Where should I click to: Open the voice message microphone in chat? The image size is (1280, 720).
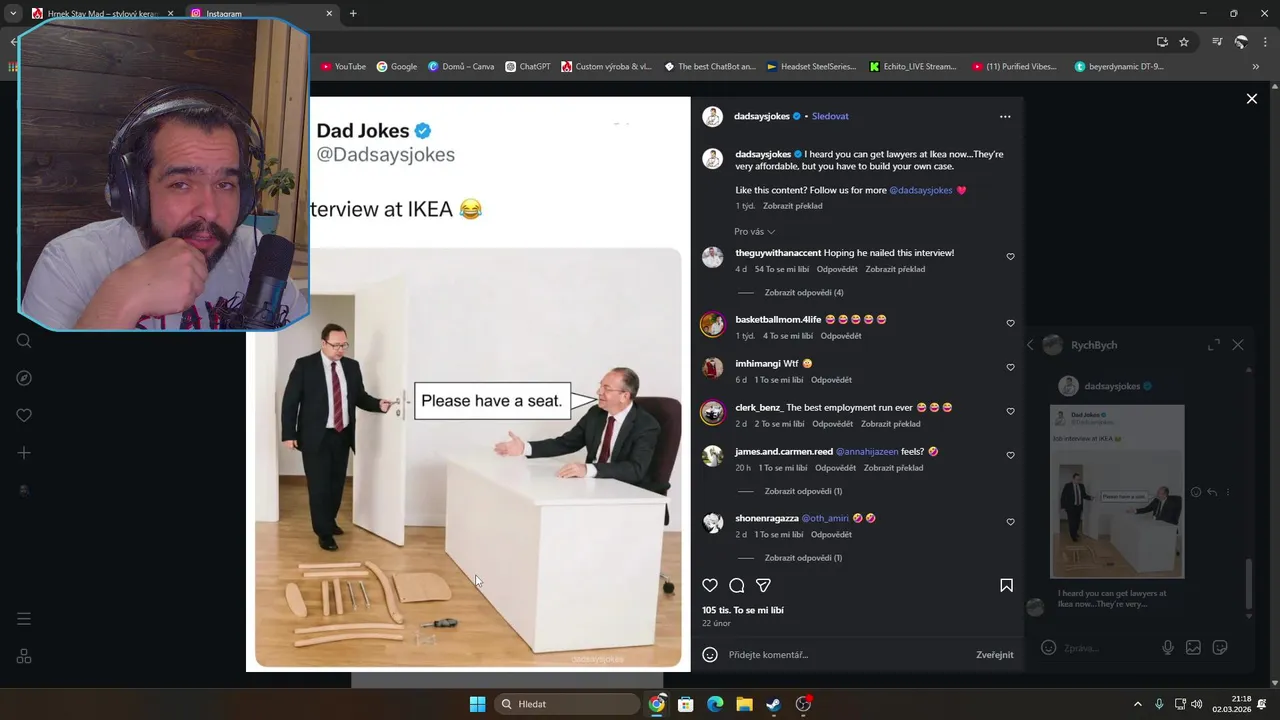tap(1167, 648)
